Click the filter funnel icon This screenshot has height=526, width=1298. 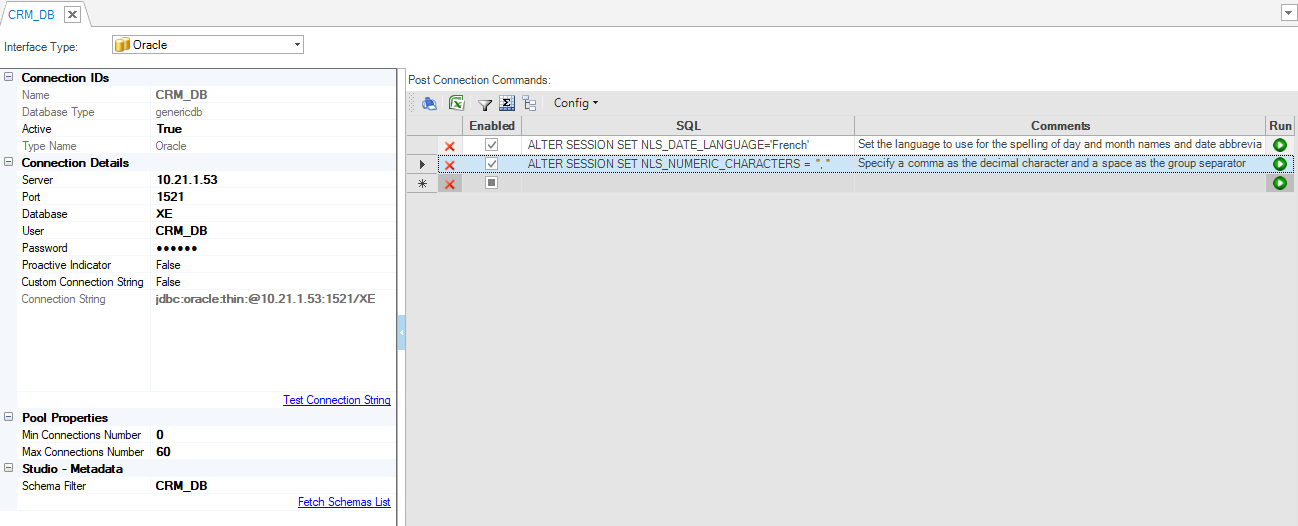tap(485, 103)
